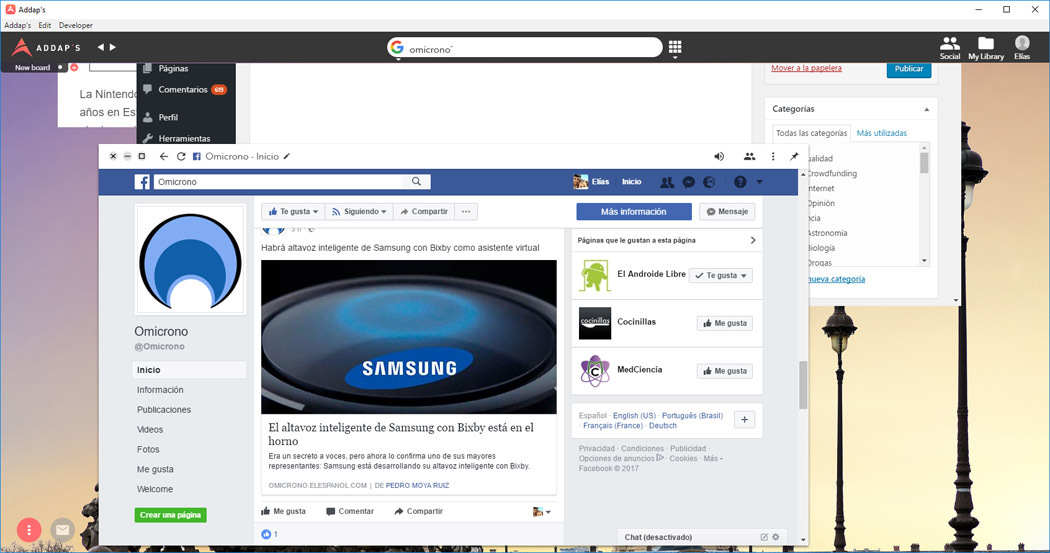The image size is (1050, 553).
Task: Click Compartir button on page toolbar
Action: coord(424,212)
